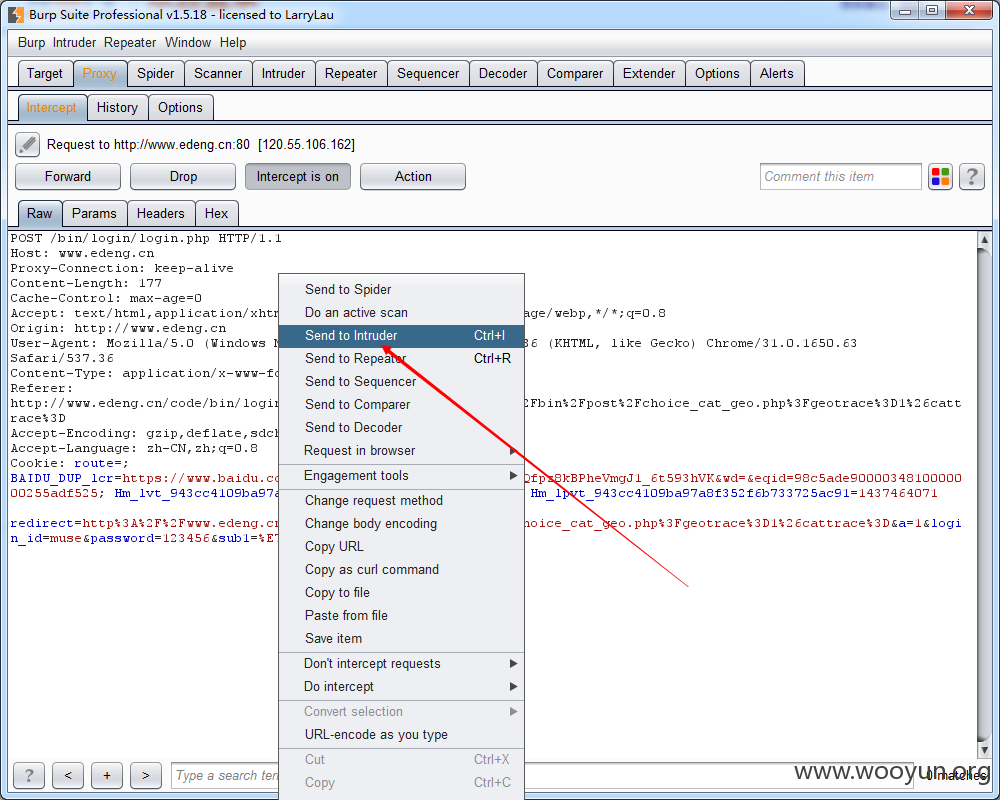Open the Repeater menu in menu bar
Screen dimensions: 1000x800
130,43
